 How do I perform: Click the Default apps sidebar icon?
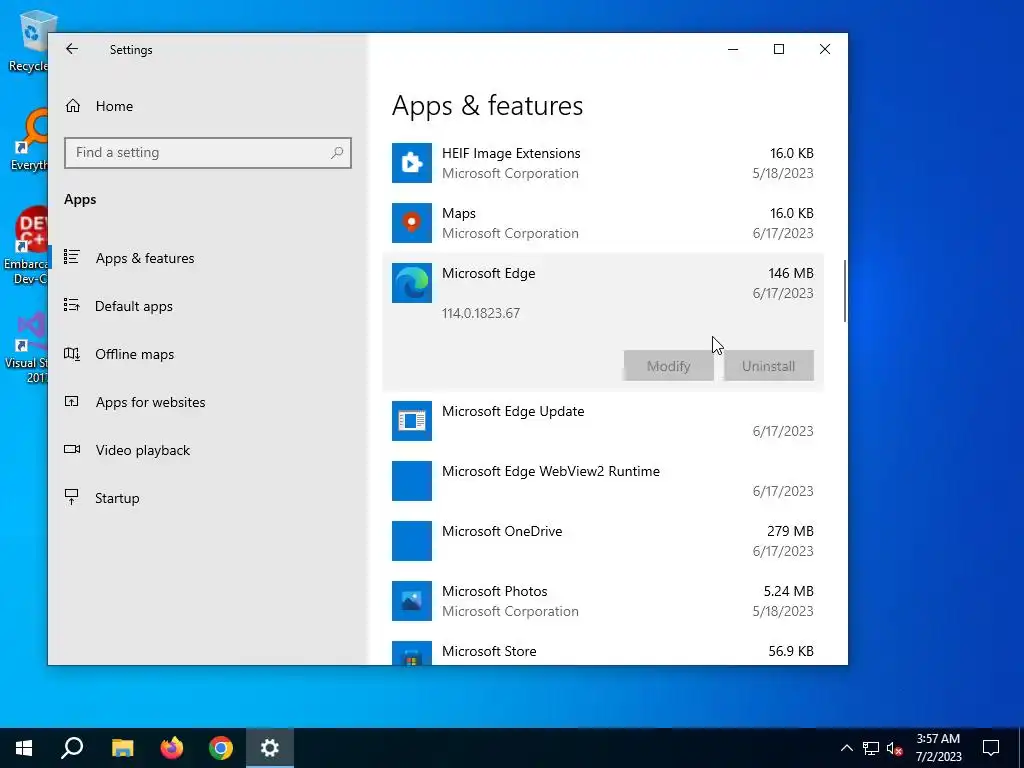pyautogui.click(x=72, y=305)
